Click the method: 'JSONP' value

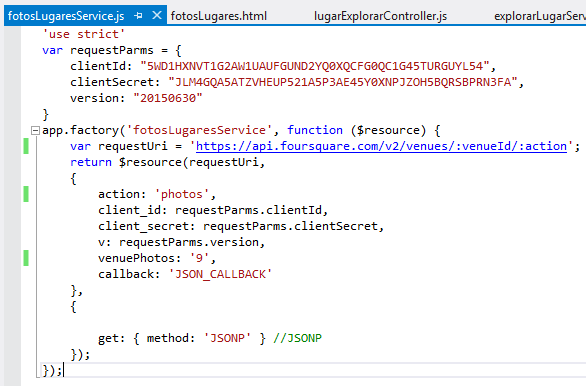(227, 338)
